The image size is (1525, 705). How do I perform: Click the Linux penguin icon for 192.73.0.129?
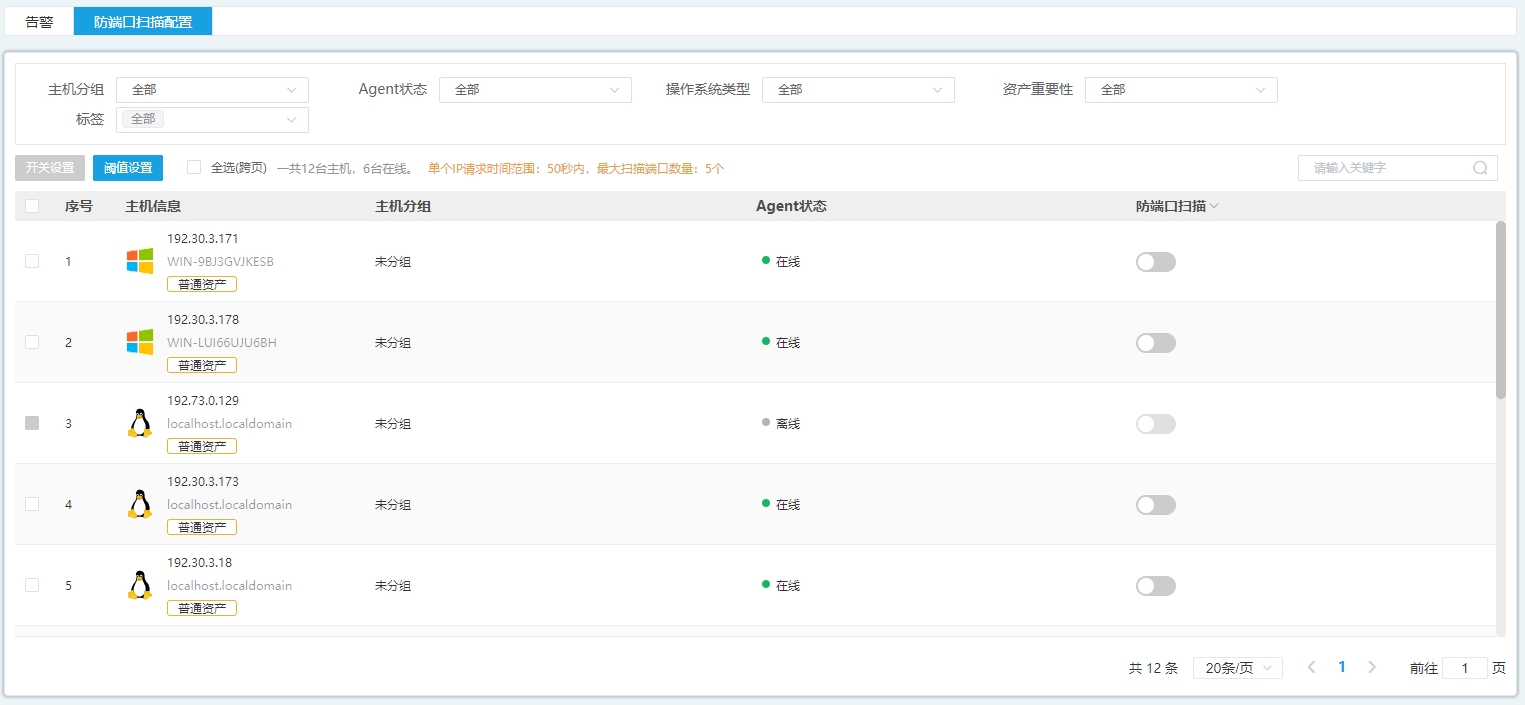[140, 423]
